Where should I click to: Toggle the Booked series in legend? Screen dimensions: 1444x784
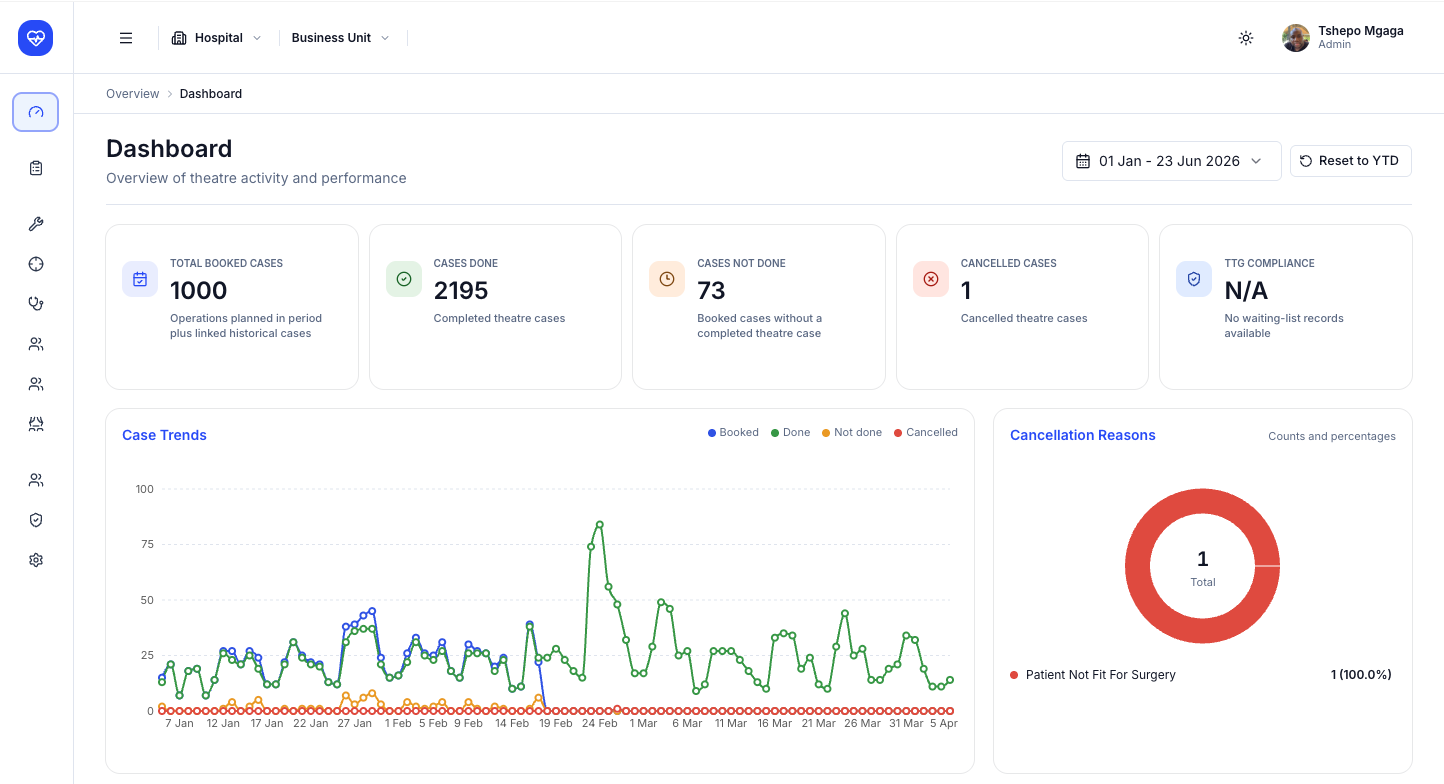tap(733, 433)
